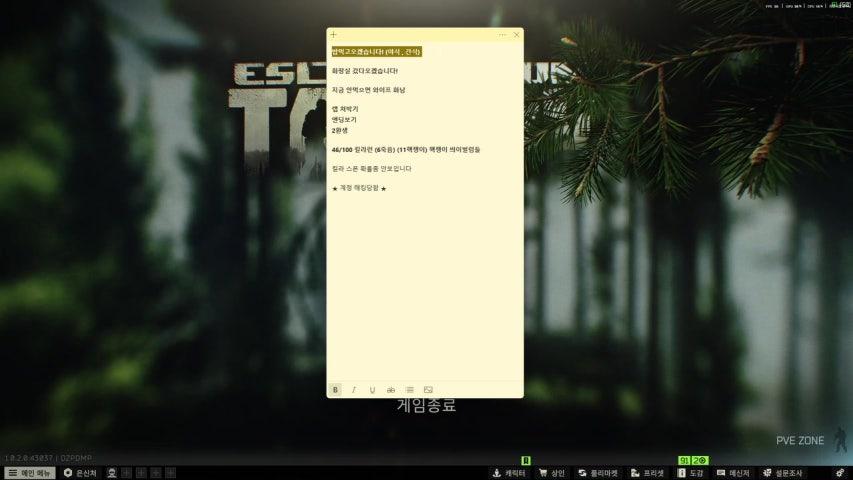
Task: Open the 프리셋 presets tab
Action: 647,473
